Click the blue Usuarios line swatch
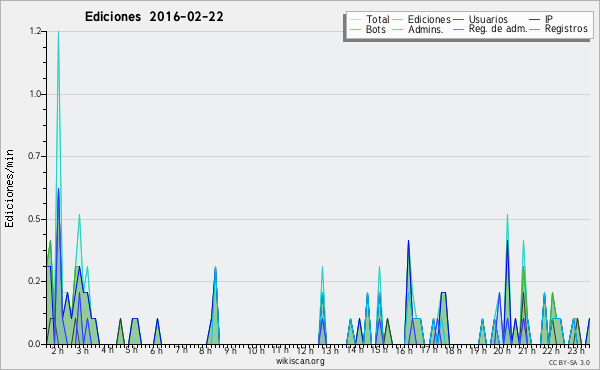 coord(458,20)
